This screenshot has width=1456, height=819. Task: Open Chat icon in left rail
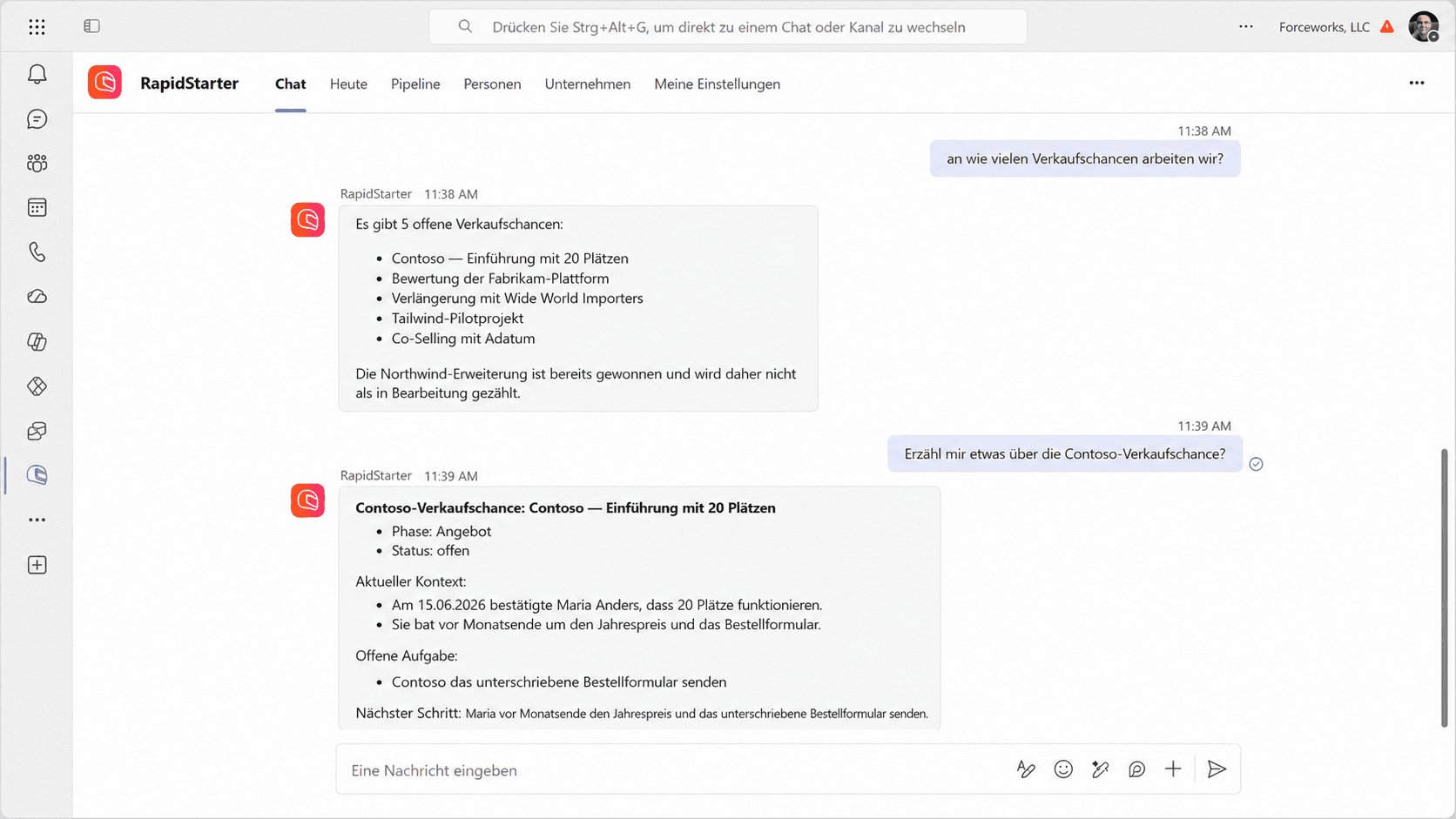click(37, 119)
